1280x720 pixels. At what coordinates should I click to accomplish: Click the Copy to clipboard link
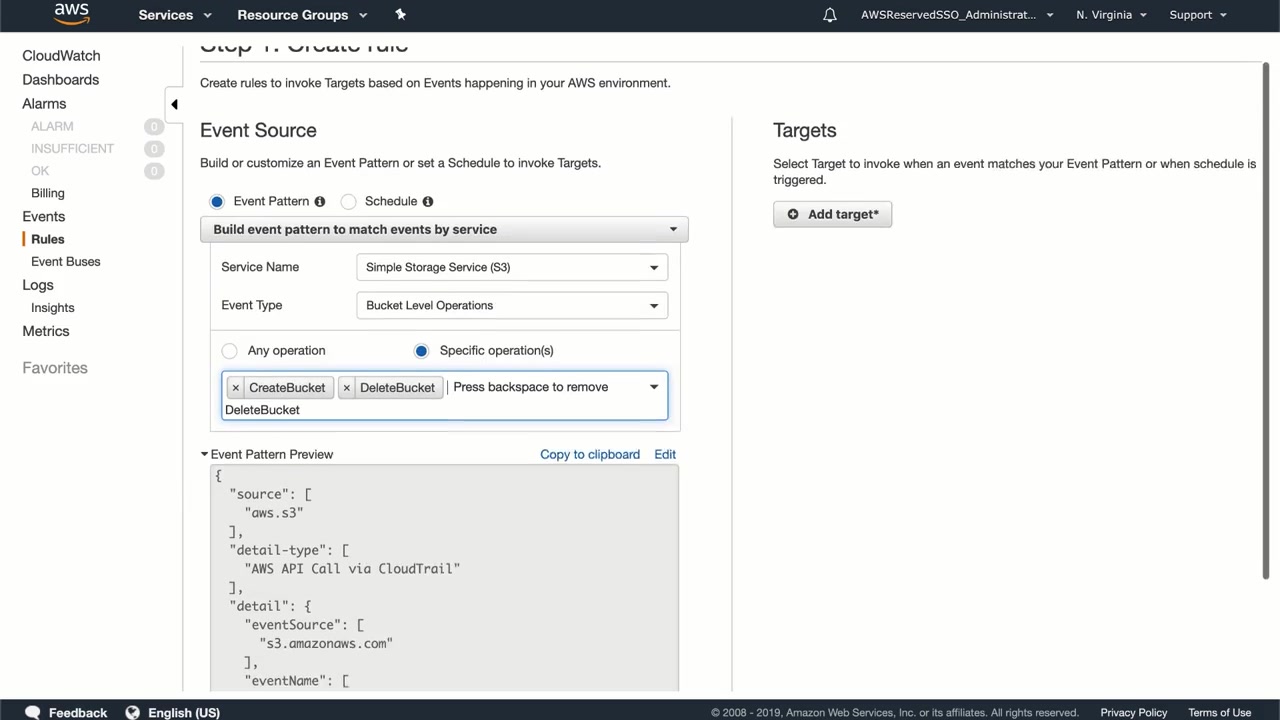coord(589,454)
